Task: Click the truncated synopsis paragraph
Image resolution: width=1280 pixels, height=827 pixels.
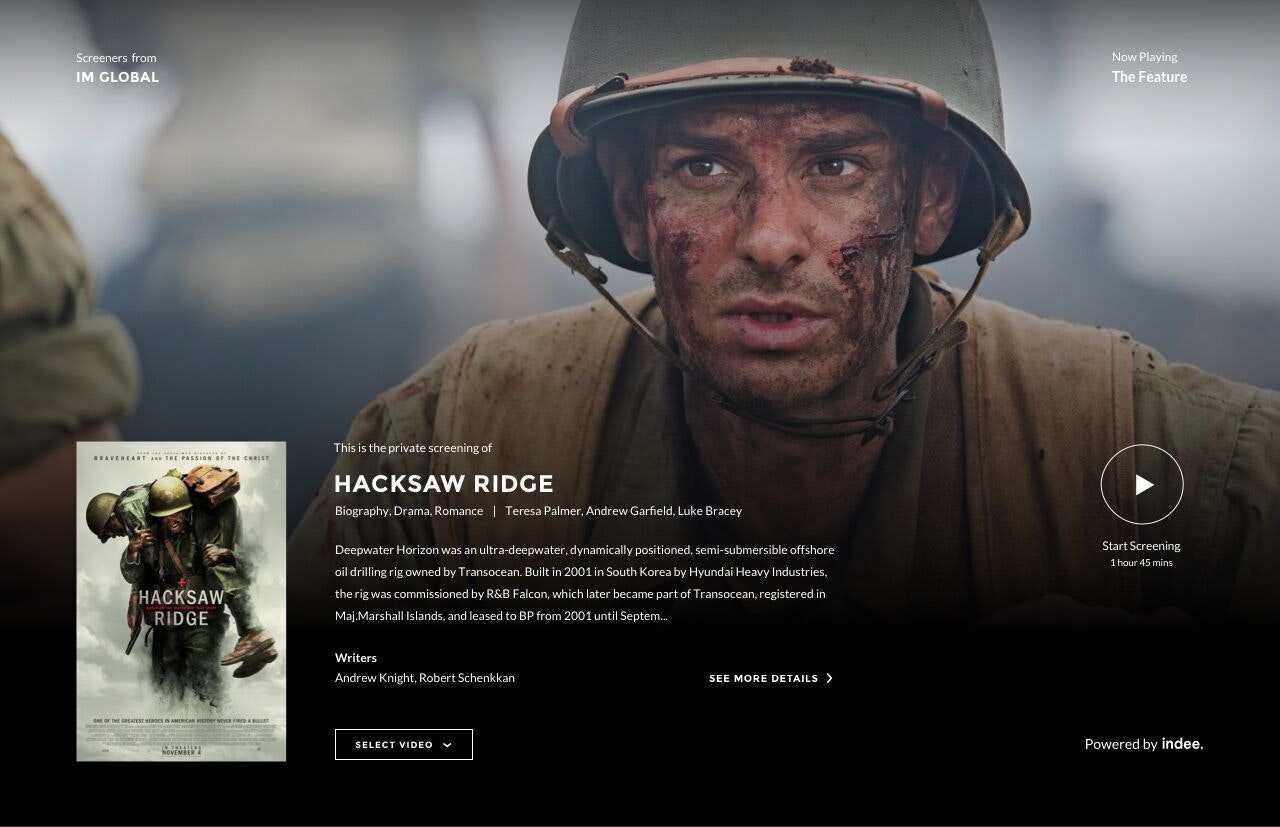Action: [x=585, y=583]
